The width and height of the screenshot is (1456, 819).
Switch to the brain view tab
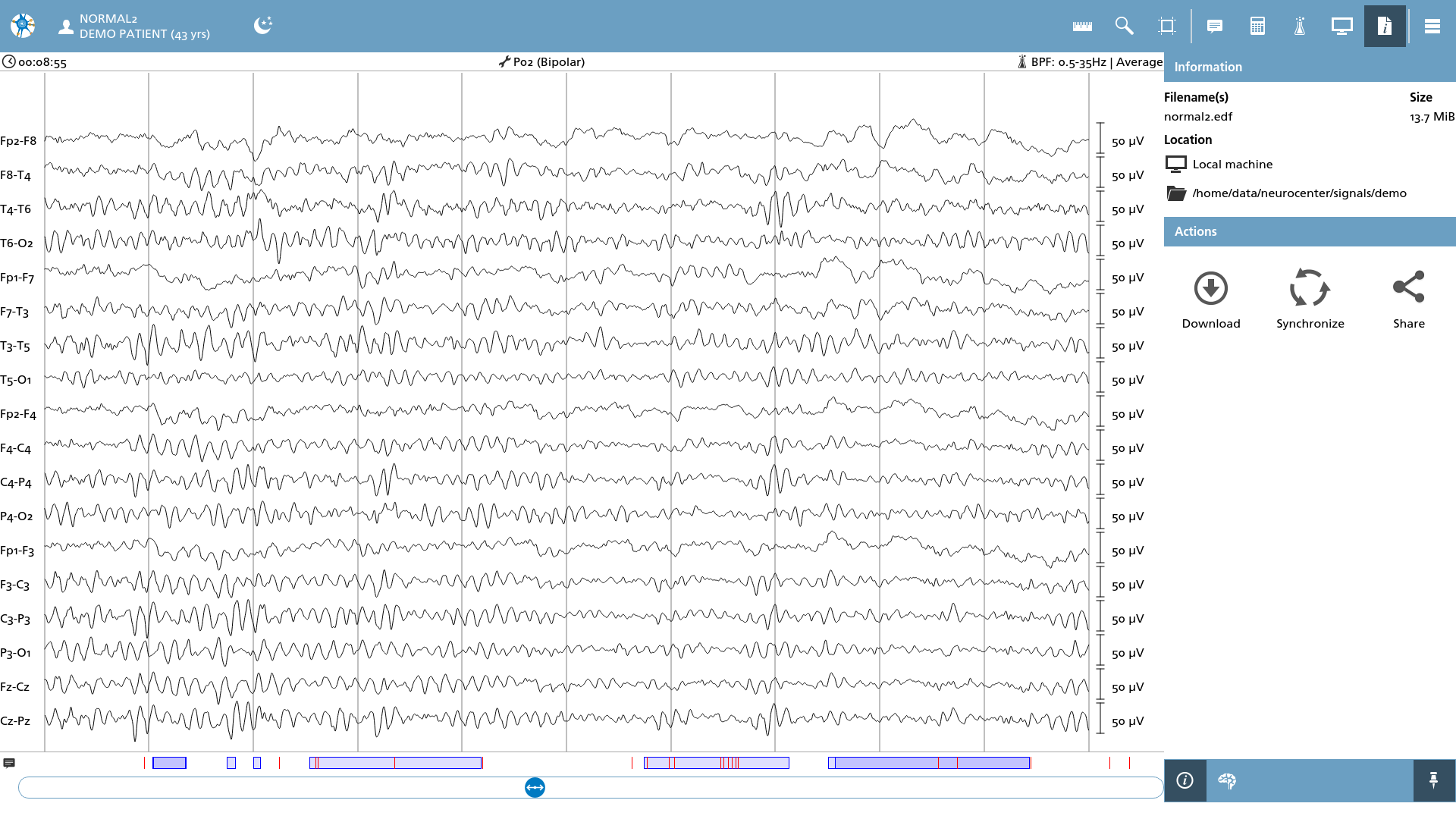(x=1227, y=780)
